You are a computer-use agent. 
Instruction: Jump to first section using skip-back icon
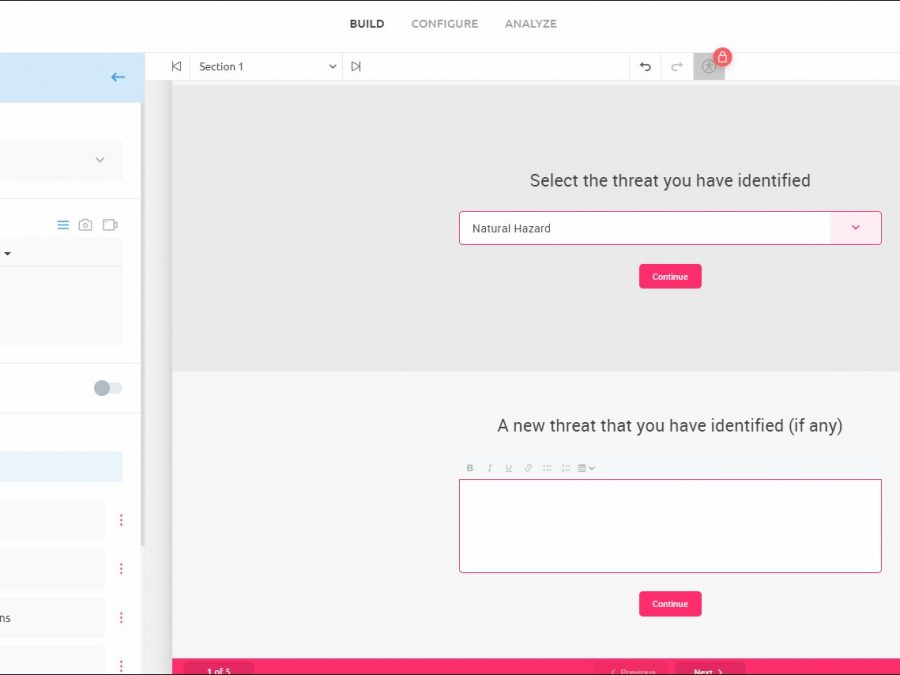point(176,67)
